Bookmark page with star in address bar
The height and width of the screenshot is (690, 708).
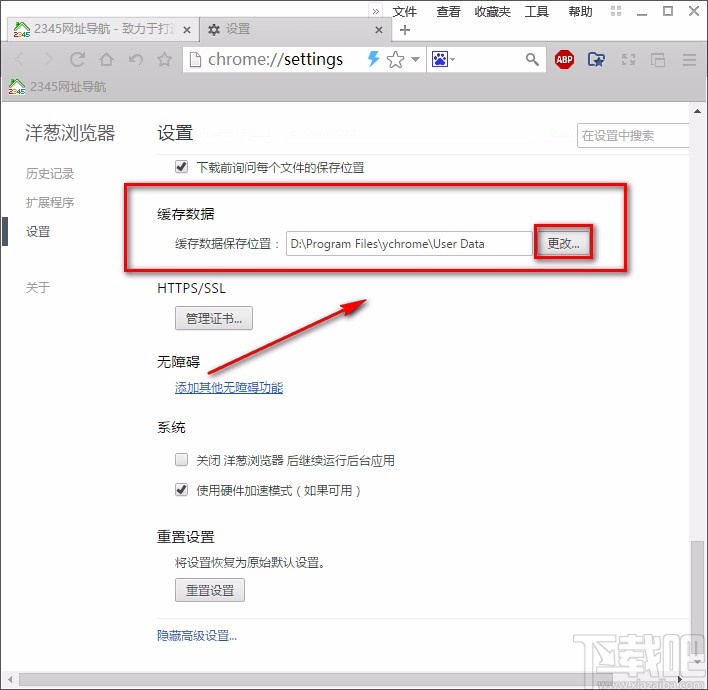[396, 60]
